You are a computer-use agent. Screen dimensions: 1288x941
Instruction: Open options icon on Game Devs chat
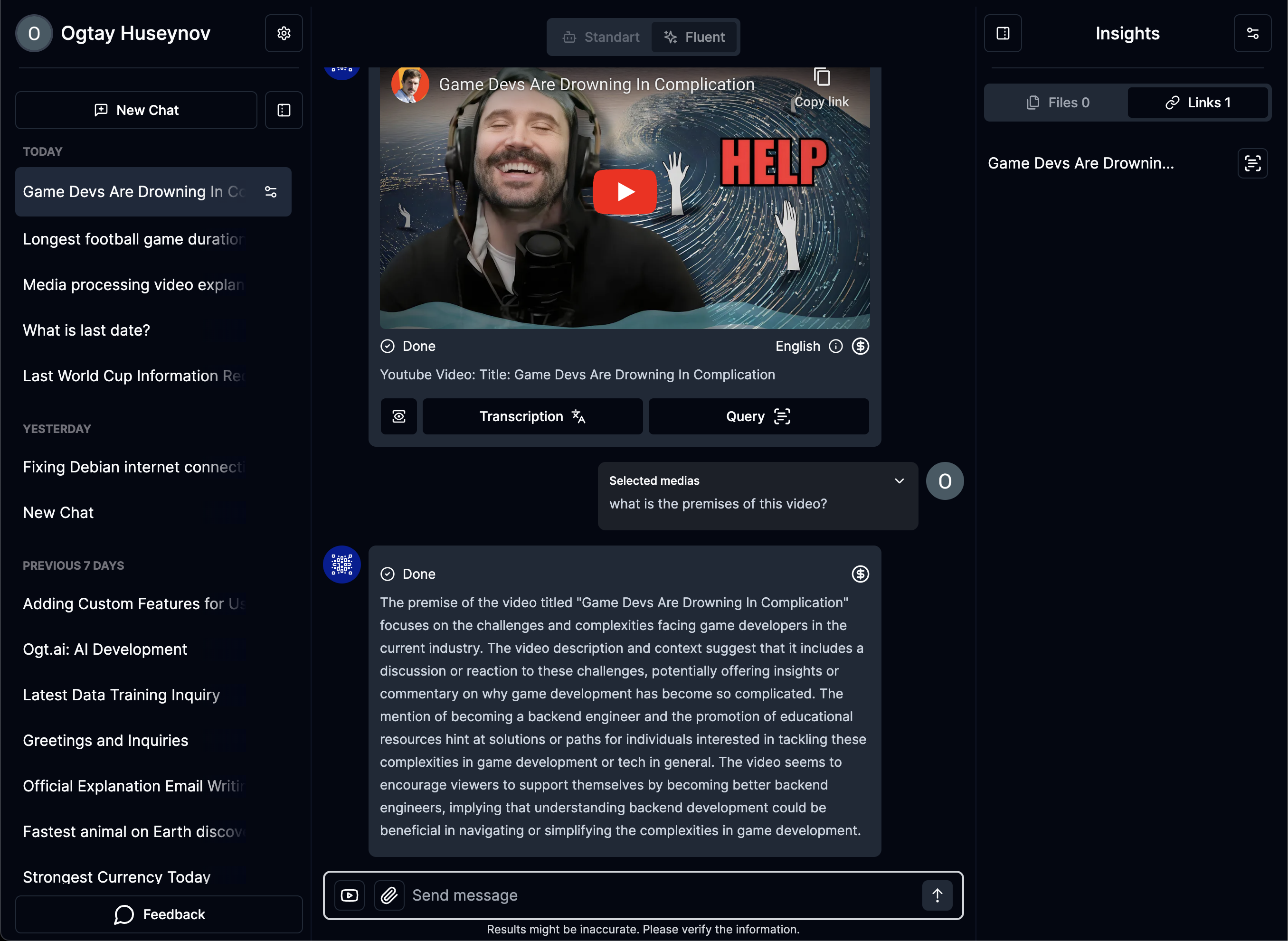[x=271, y=192]
